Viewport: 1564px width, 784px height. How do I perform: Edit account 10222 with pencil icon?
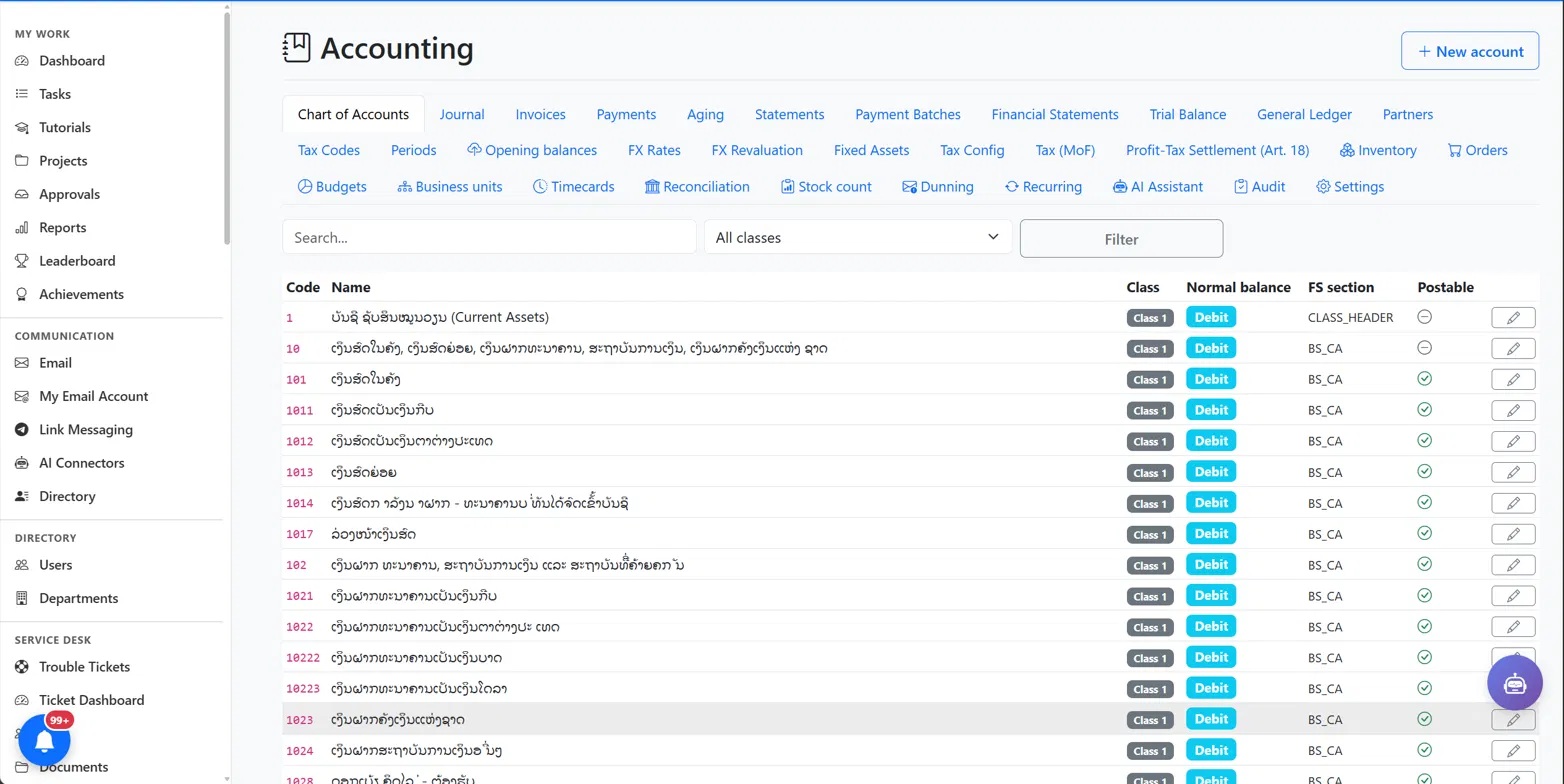(x=1513, y=658)
